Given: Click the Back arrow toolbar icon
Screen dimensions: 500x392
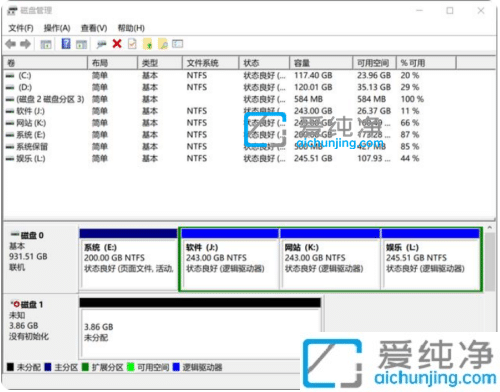Looking at the screenshot, I should pyautogui.click(x=11, y=44).
